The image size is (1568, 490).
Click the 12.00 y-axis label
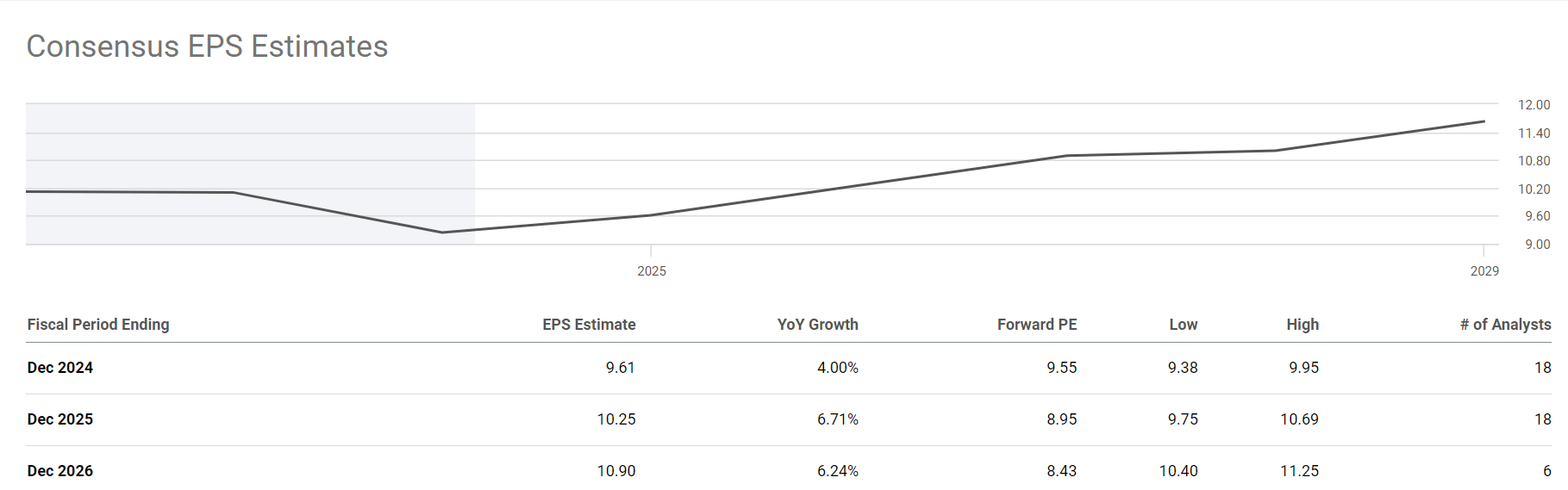1534,105
